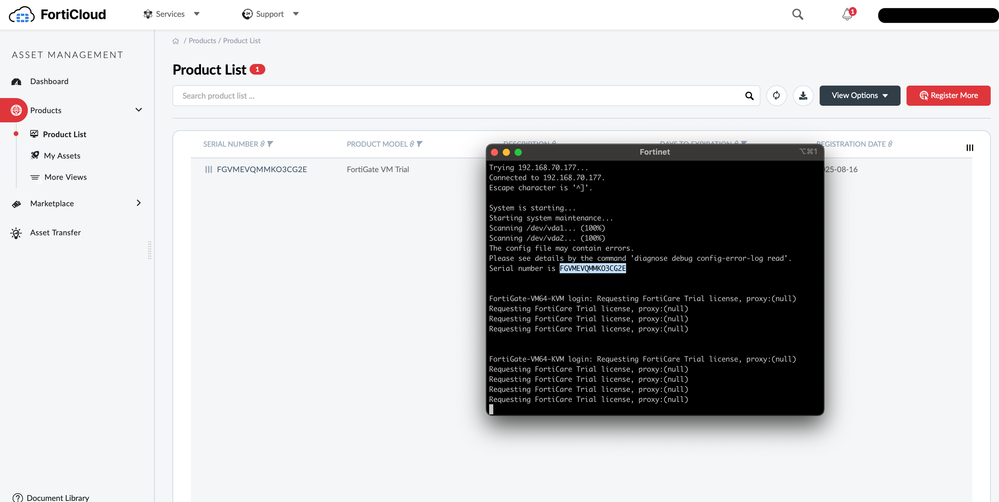
Task: Open Dashboard in the sidebar
Action: click(x=49, y=81)
